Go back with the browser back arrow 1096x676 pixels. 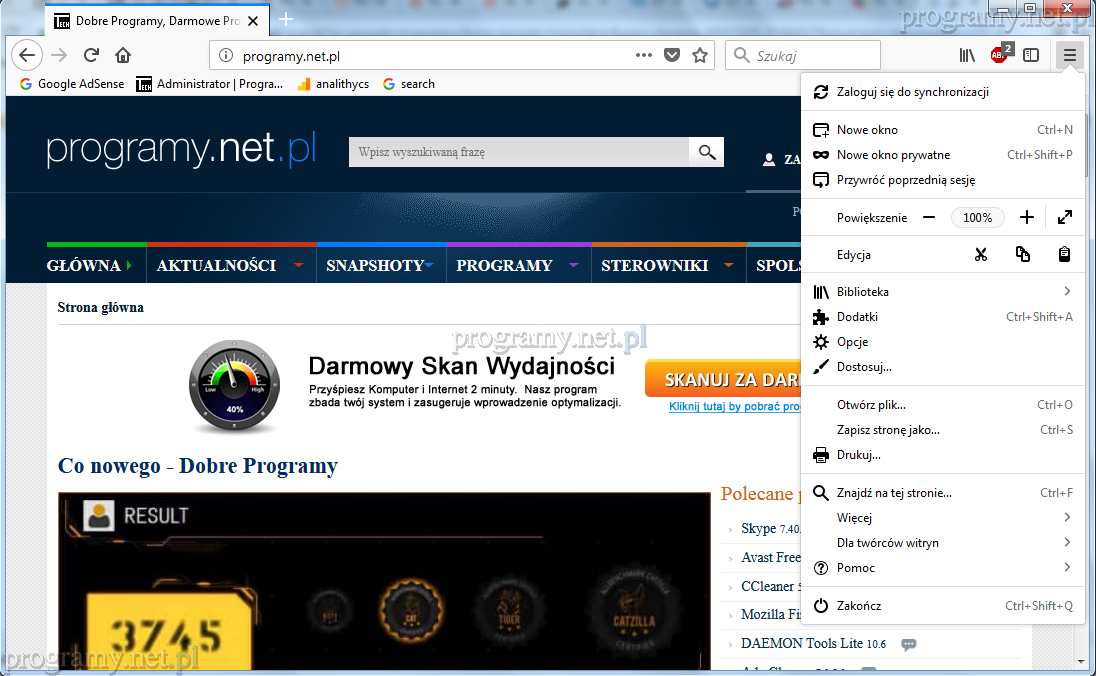27,55
